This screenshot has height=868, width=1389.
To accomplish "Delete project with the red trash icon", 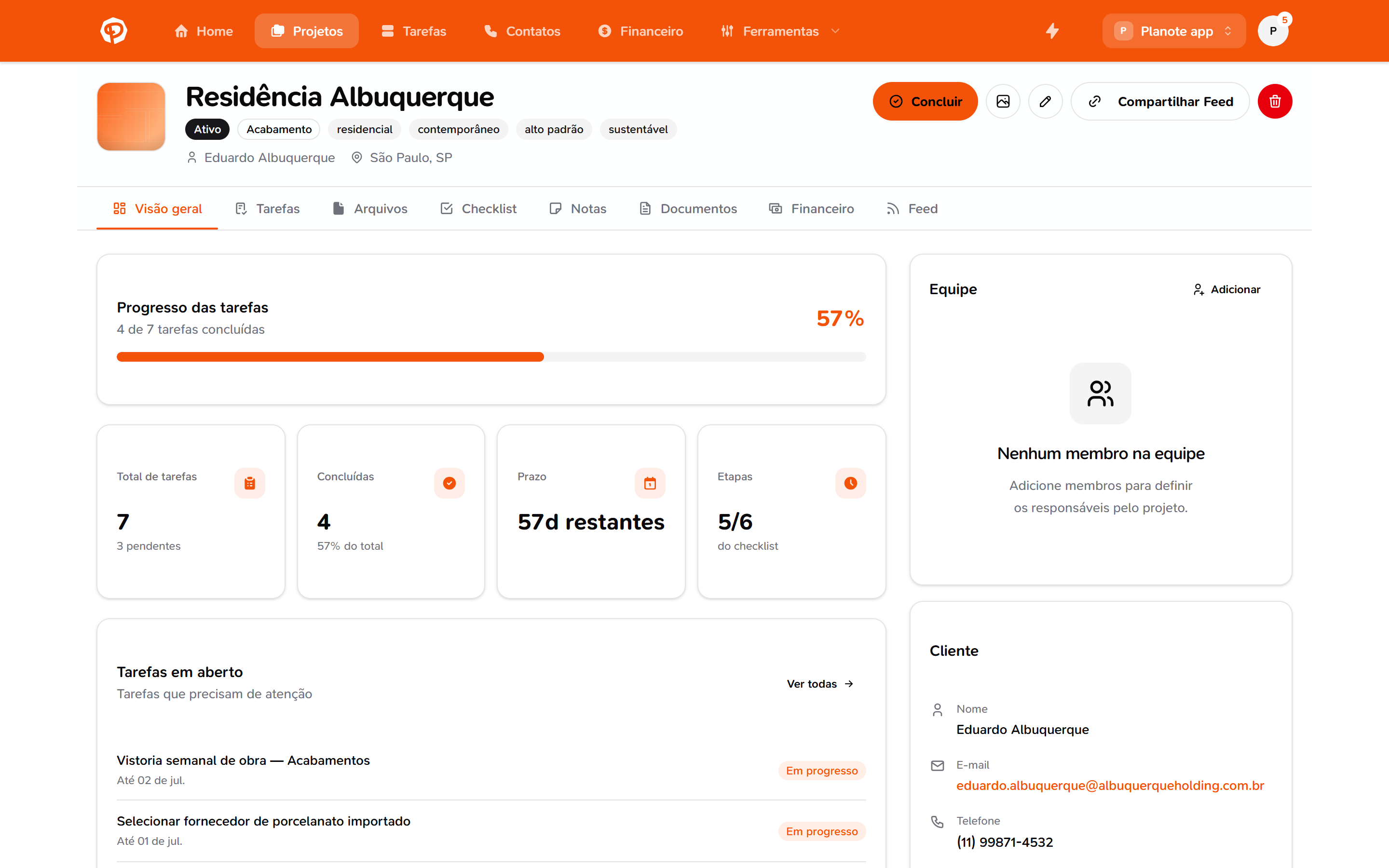I will coord(1275,102).
